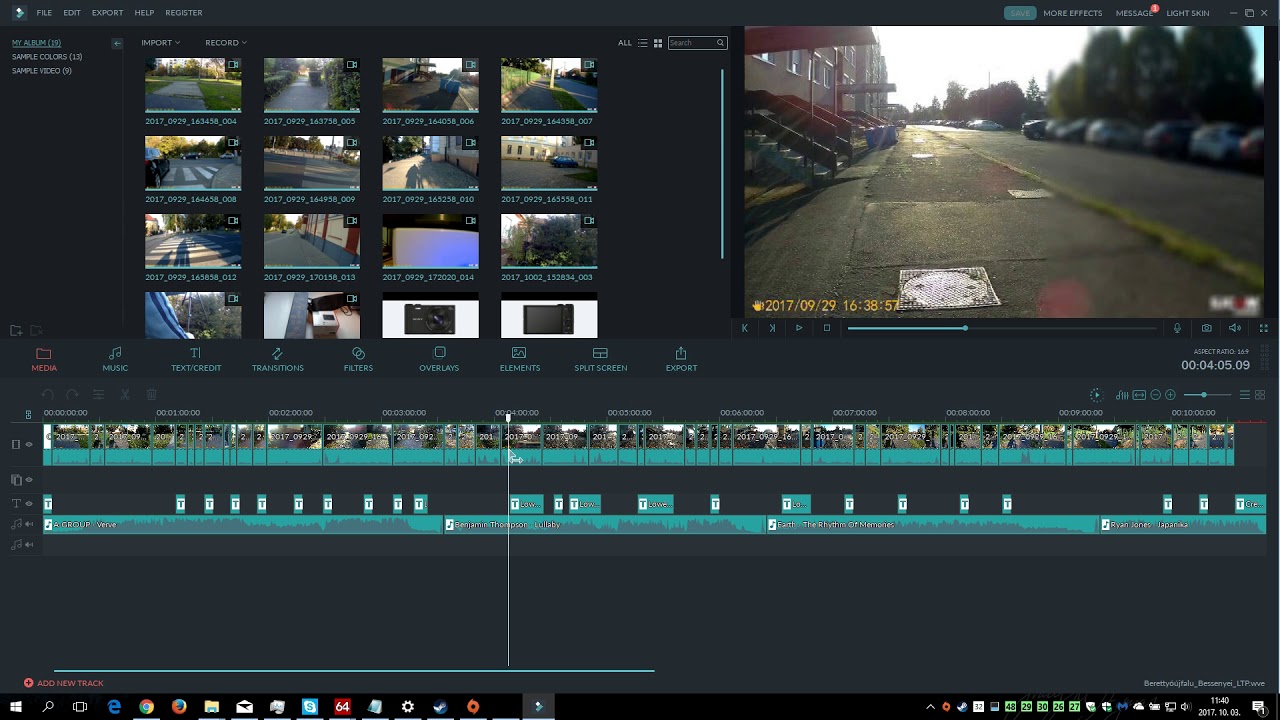This screenshot has height=720, width=1280.
Task: Open the Transitions panel
Action: click(x=277, y=360)
